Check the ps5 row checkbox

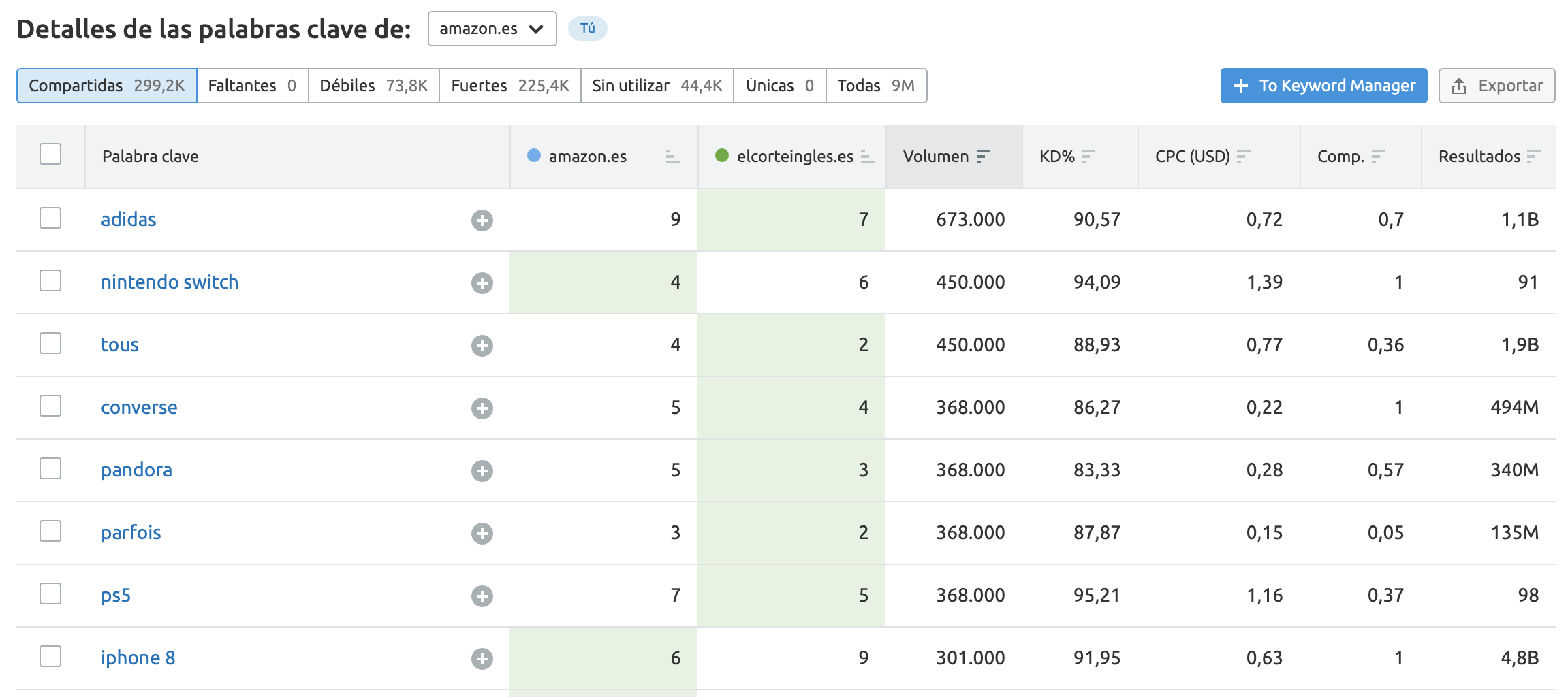(50, 594)
